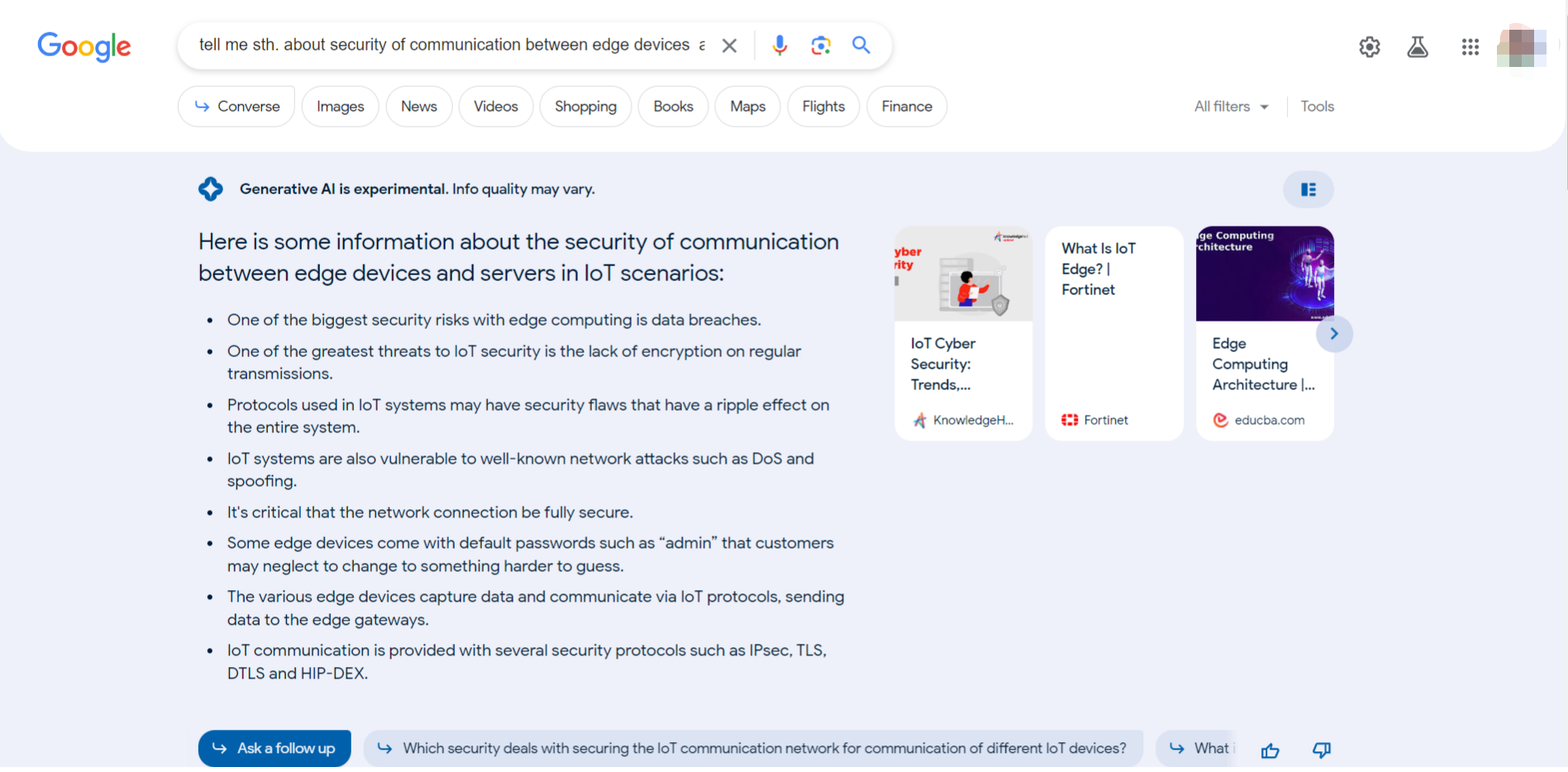This screenshot has width=1568, height=772.
Task: Give thumbs down feedback
Action: tap(1322, 751)
